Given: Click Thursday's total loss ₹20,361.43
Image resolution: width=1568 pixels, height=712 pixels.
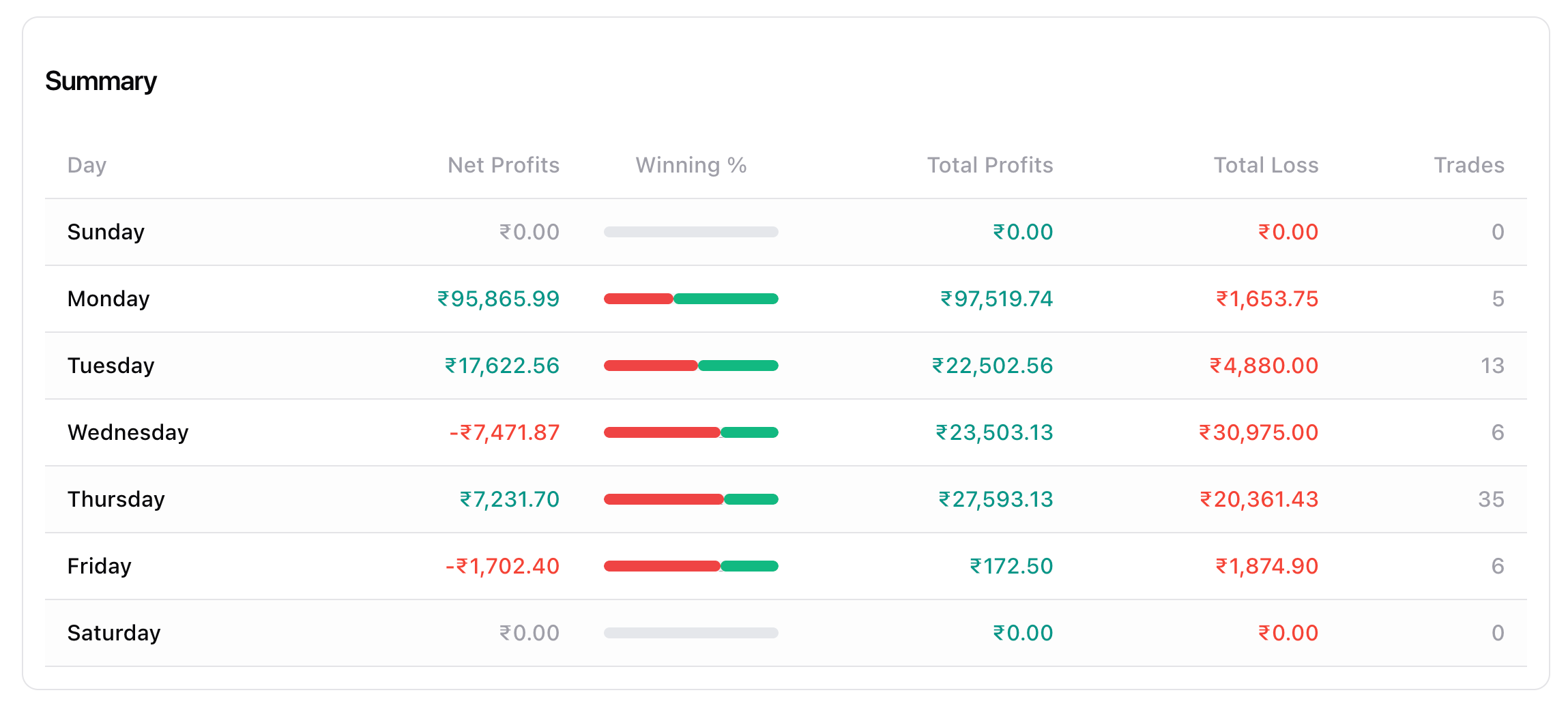Looking at the screenshot, I should 1259,499.
